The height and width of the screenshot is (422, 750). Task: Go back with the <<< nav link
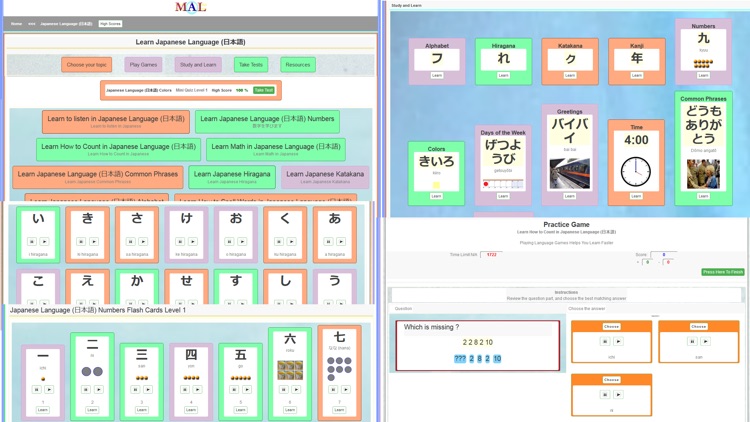click(x=32, y=23)
